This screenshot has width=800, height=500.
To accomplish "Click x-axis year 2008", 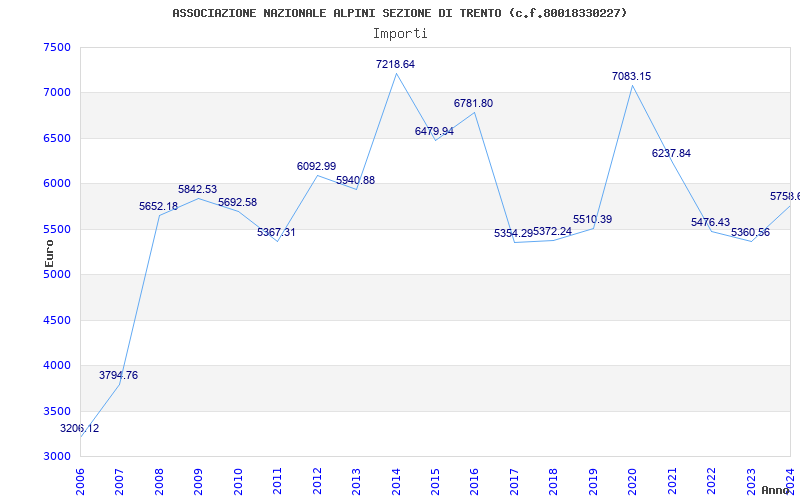I will click(159, 482).
